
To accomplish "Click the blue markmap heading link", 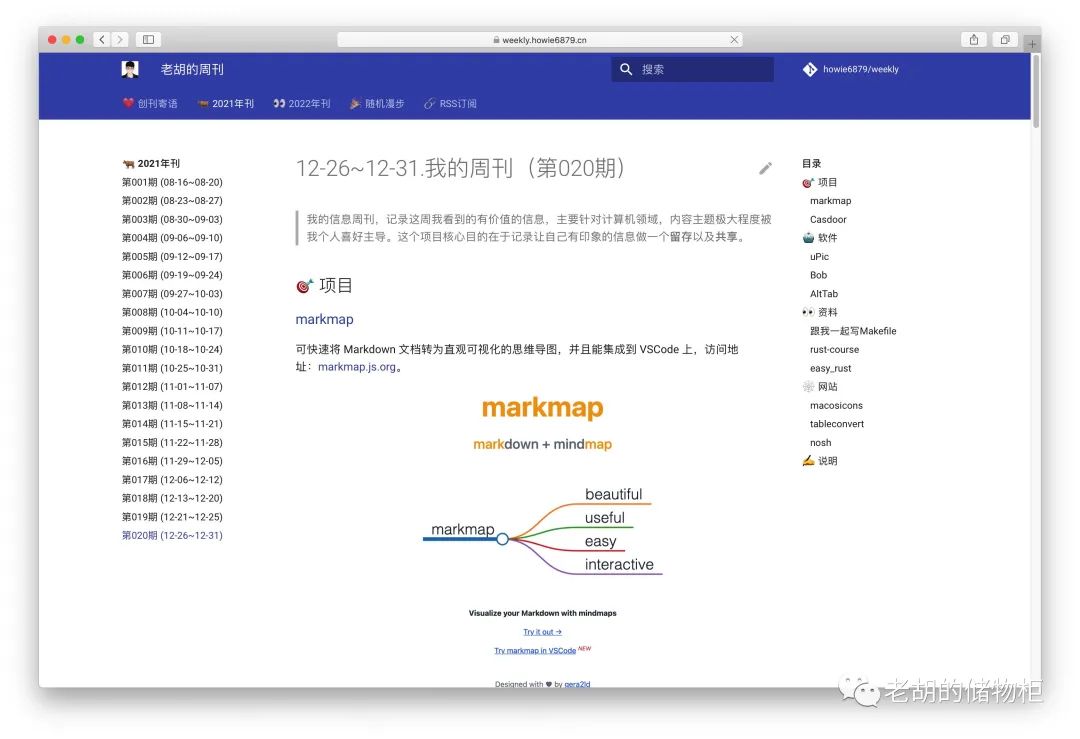I will pyautogui.click(x=324, y=320).
